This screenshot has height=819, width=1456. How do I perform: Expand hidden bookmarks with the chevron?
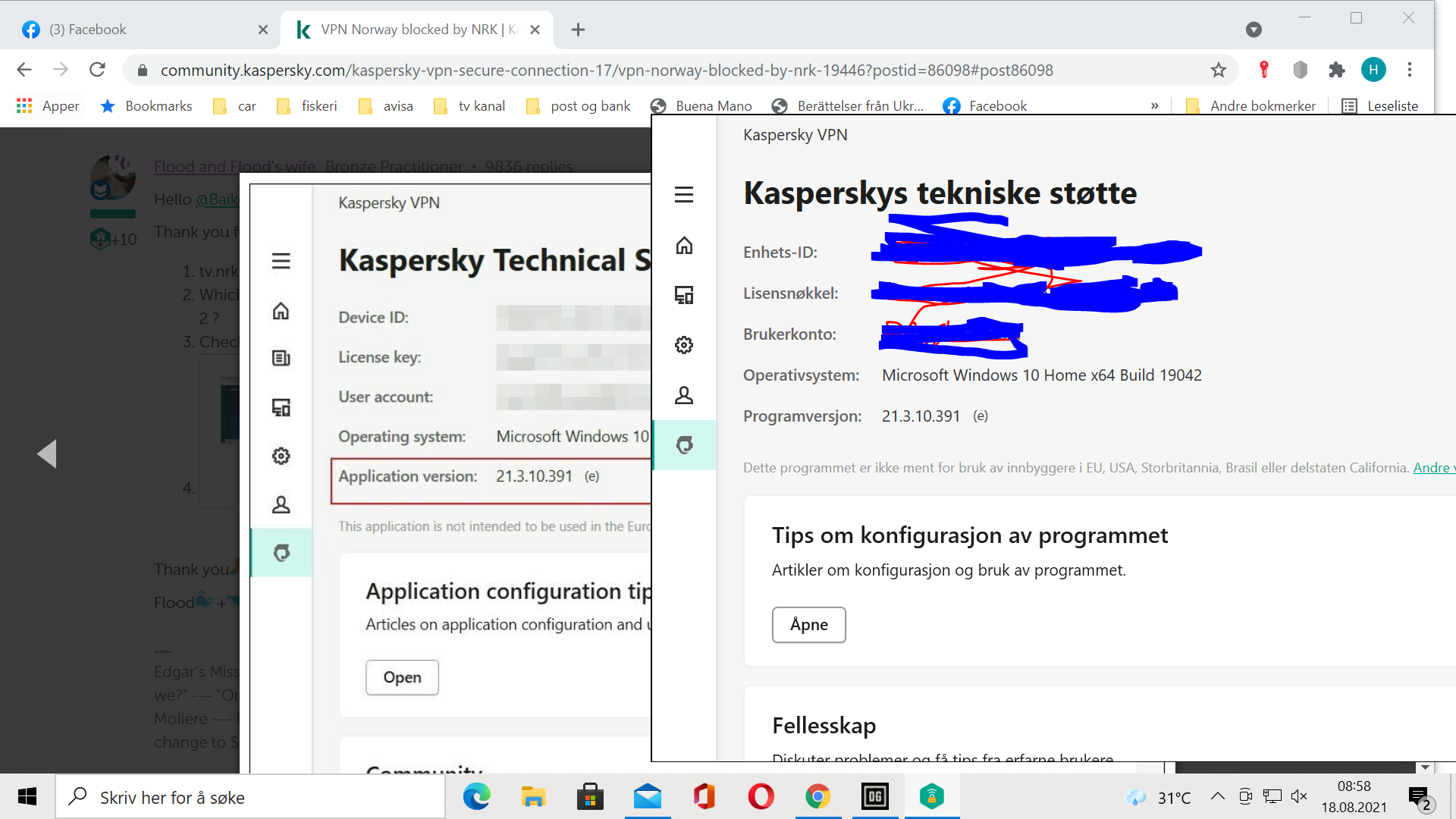tap(1154, 106)
